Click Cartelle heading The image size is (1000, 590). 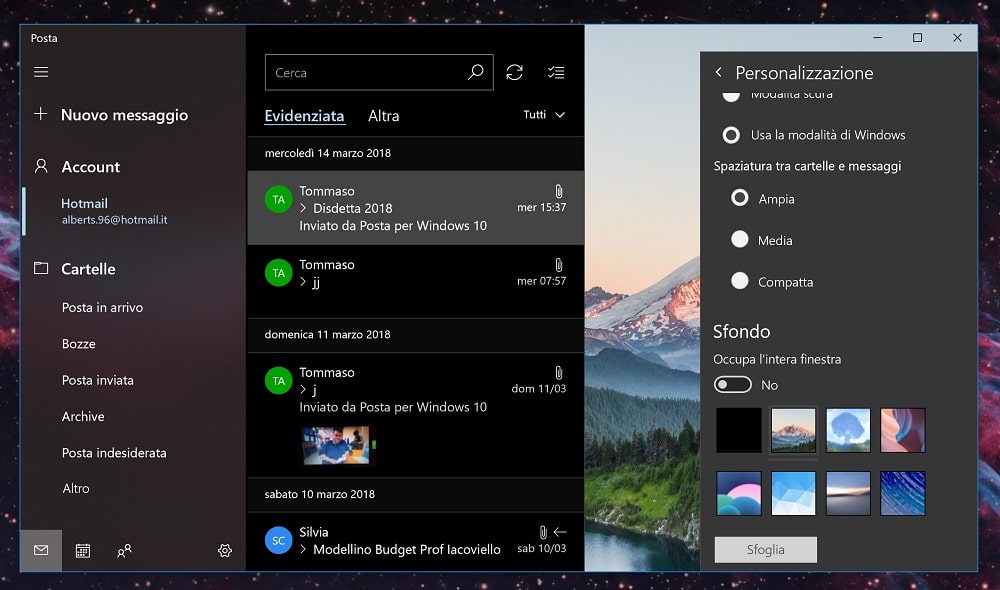click(88, 269)
